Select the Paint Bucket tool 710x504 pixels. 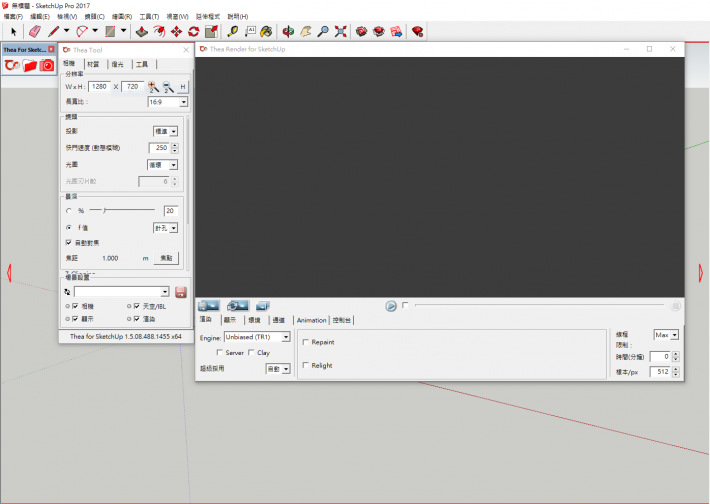click(x=265, y=32)
